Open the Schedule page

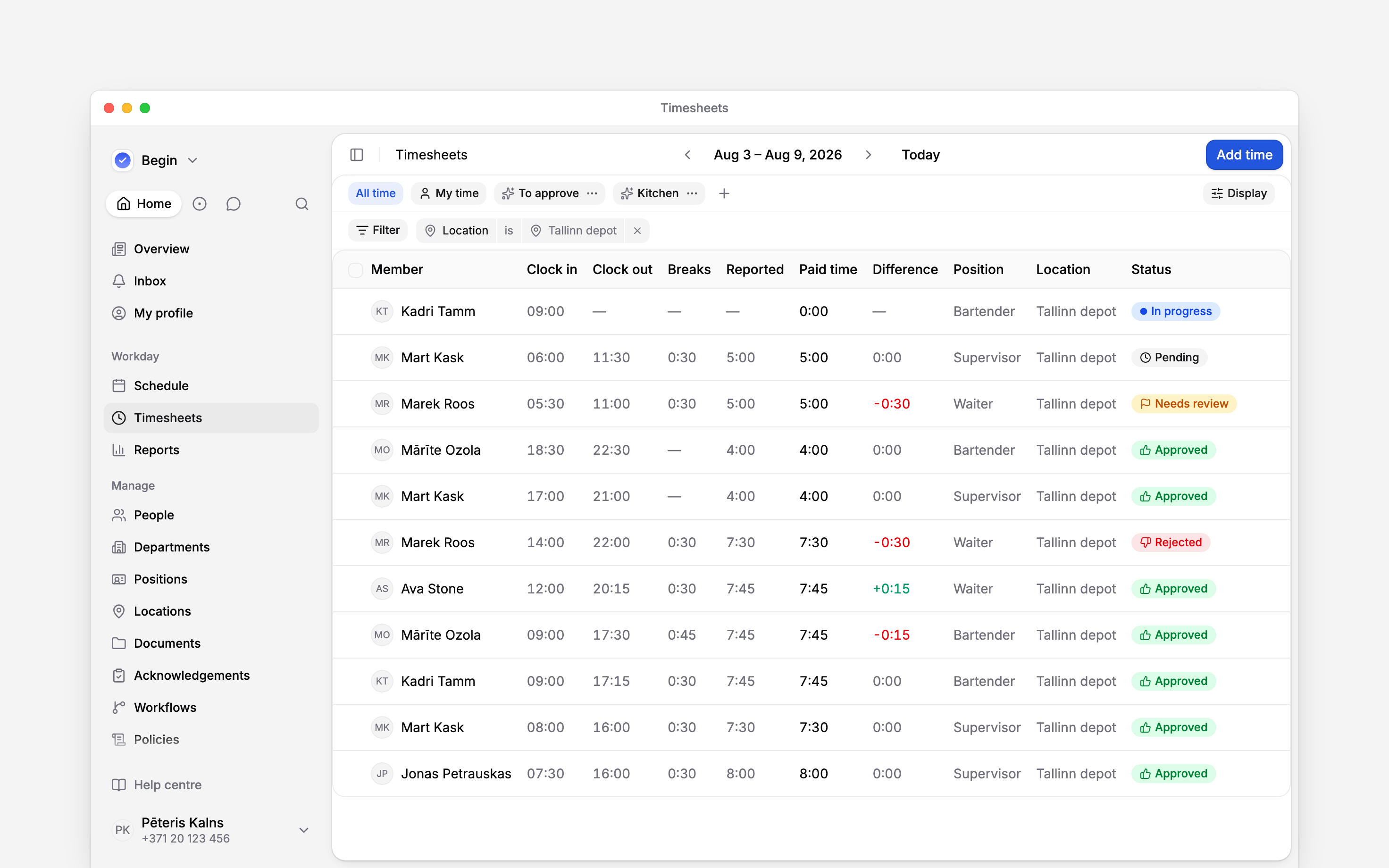pyautogui.click(x=210, y=386)
